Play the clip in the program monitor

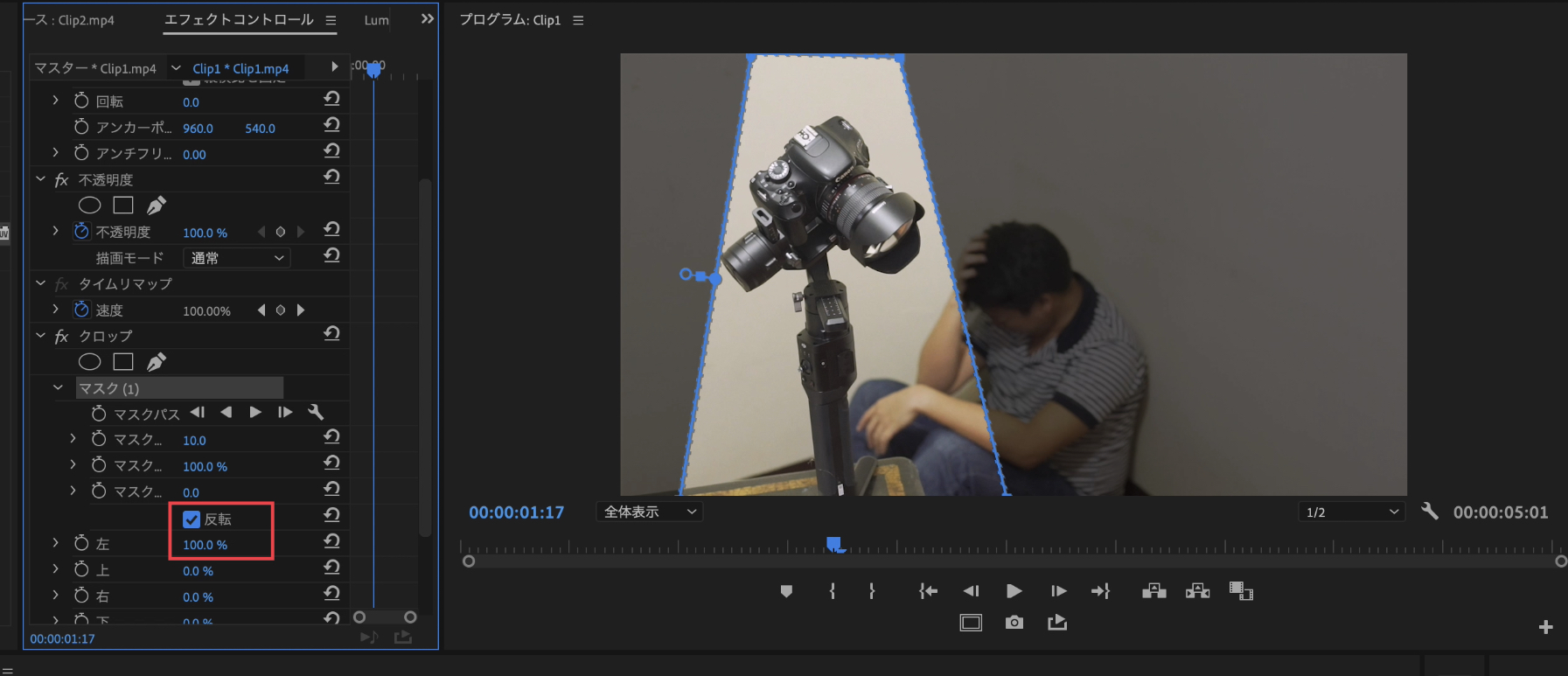tap(1014, 592)
